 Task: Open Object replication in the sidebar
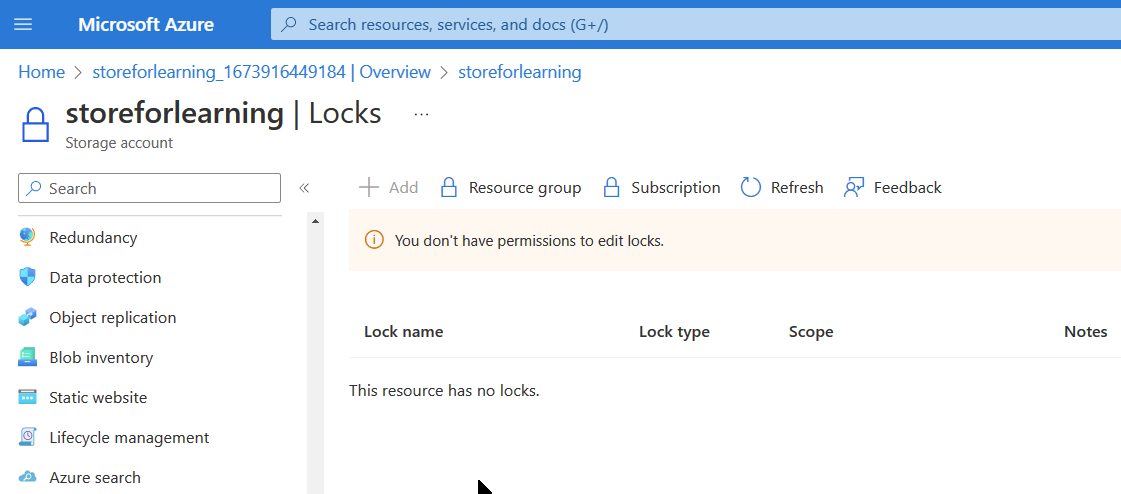pyautogui.click(x=112, y=317)
